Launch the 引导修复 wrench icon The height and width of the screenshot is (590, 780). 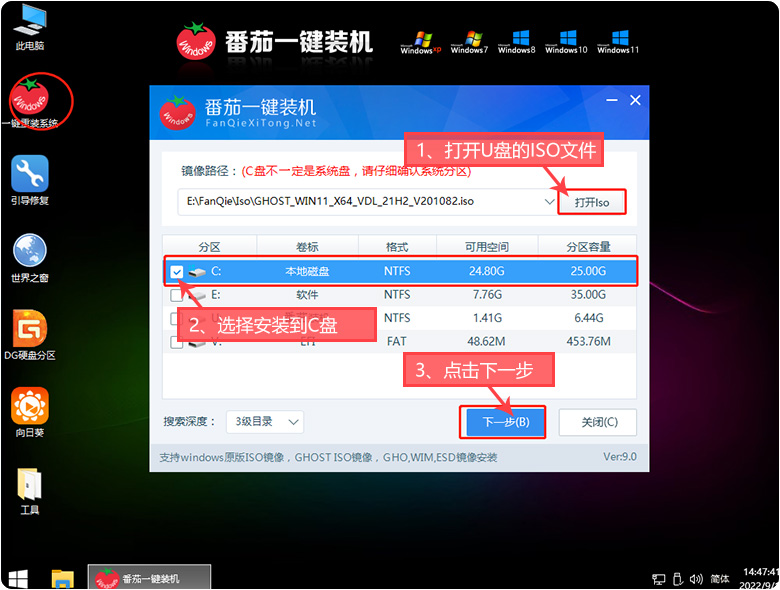point(30,180)
